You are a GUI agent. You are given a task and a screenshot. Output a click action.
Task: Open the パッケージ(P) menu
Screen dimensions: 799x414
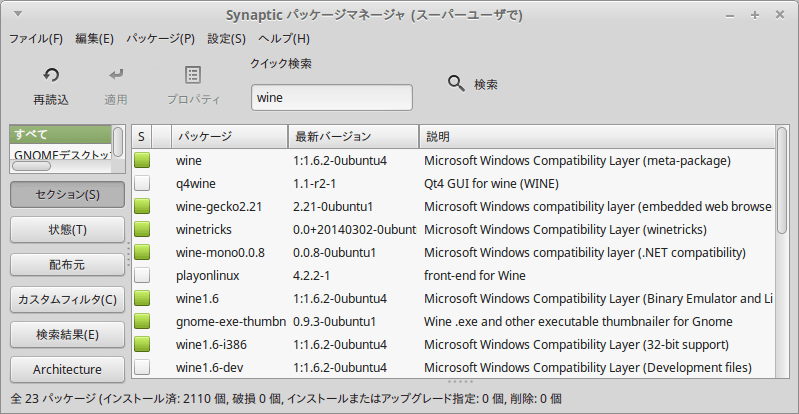(x=161, y=39)
